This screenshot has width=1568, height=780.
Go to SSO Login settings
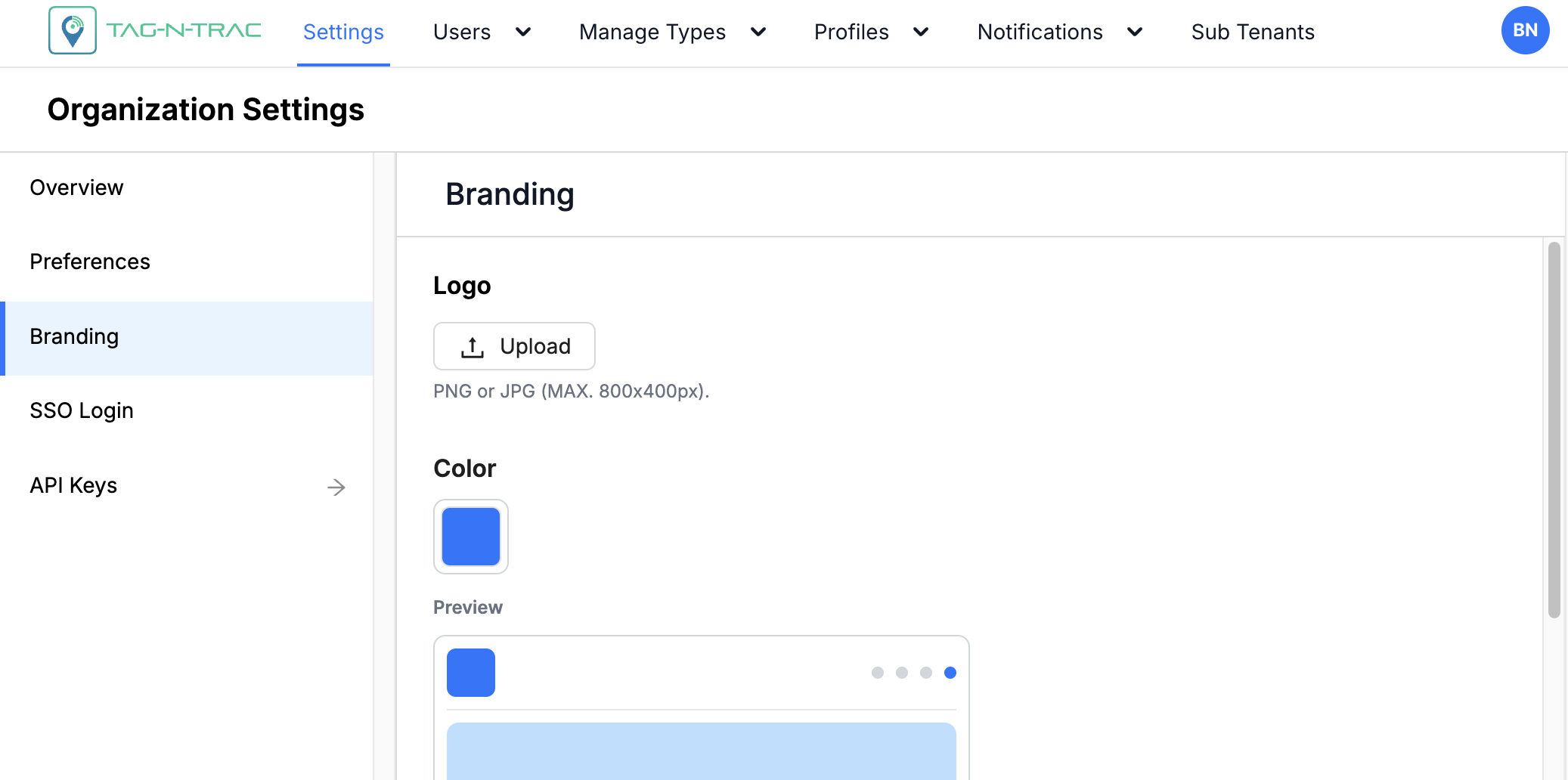[82, 410]
